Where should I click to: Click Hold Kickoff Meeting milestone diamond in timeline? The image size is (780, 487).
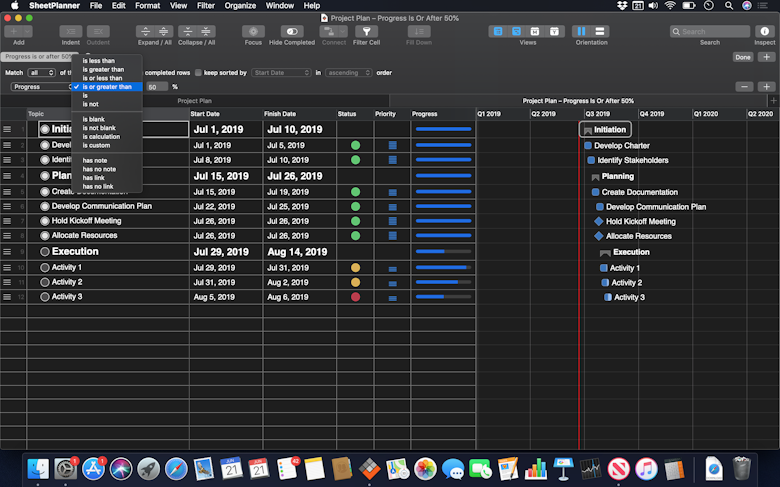(x=599, y=221)
